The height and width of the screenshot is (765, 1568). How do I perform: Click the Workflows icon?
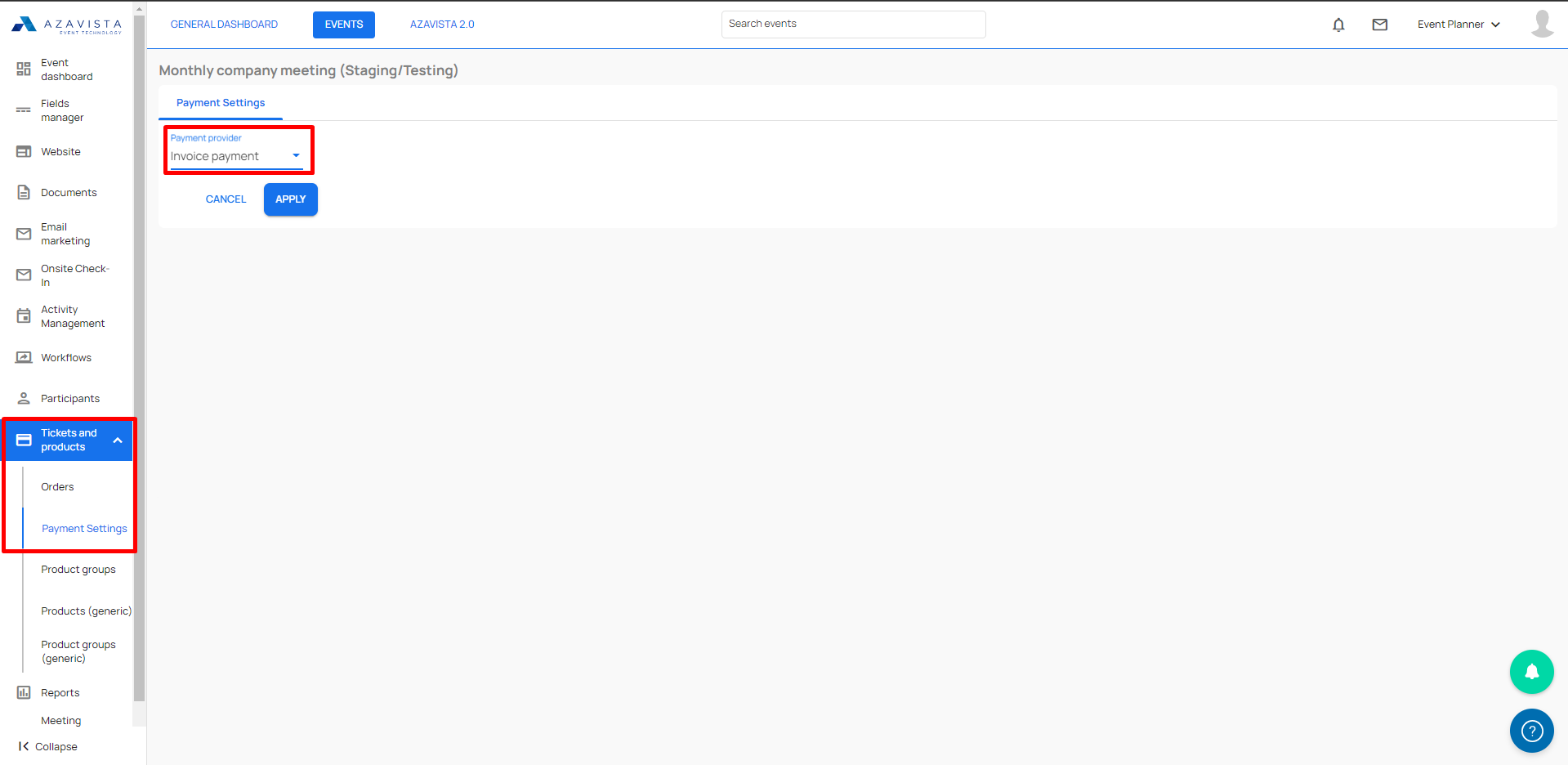tap(24, 357)
